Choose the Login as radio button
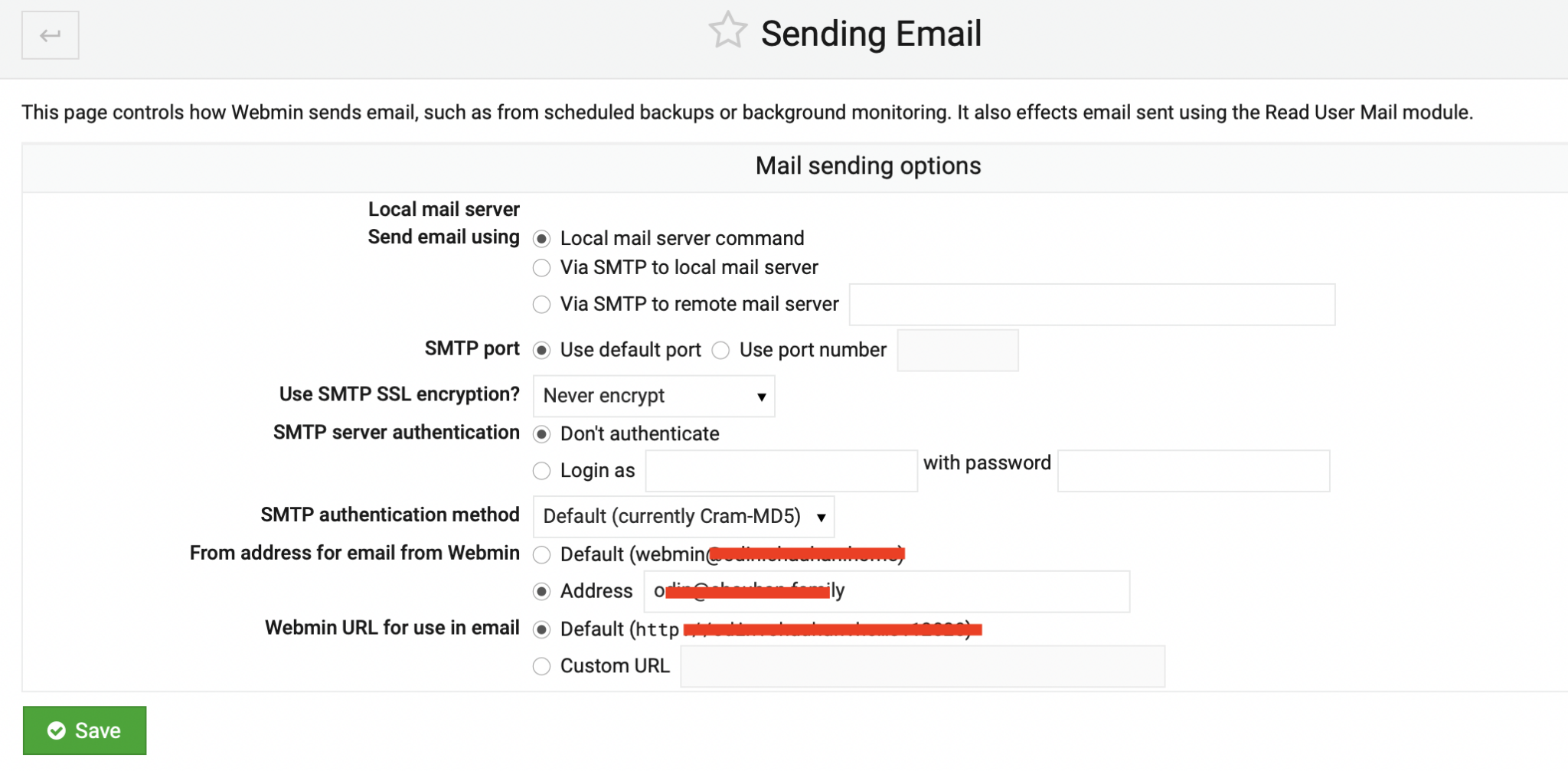Viewport: 1568px width, 771px height. coord(541,471)
